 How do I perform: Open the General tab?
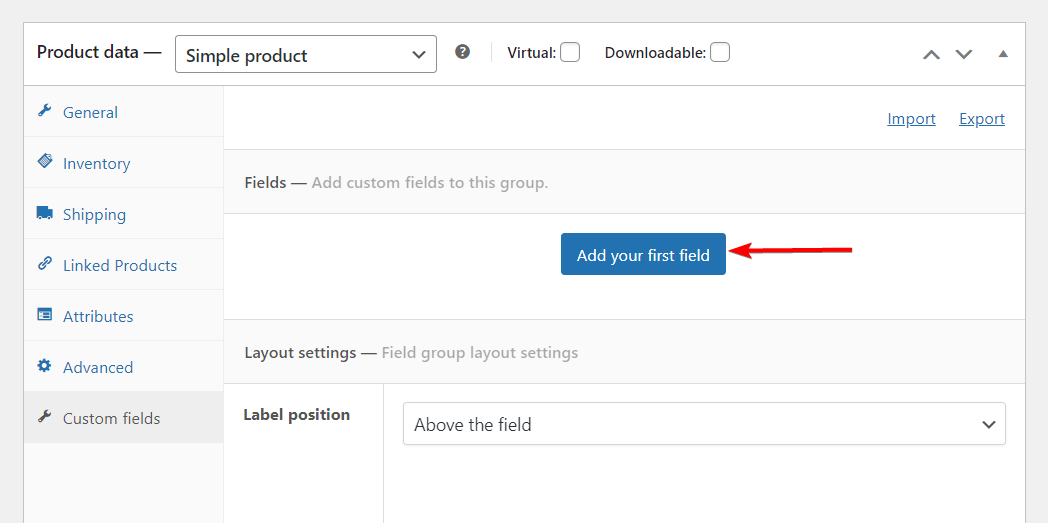point(124,112)
